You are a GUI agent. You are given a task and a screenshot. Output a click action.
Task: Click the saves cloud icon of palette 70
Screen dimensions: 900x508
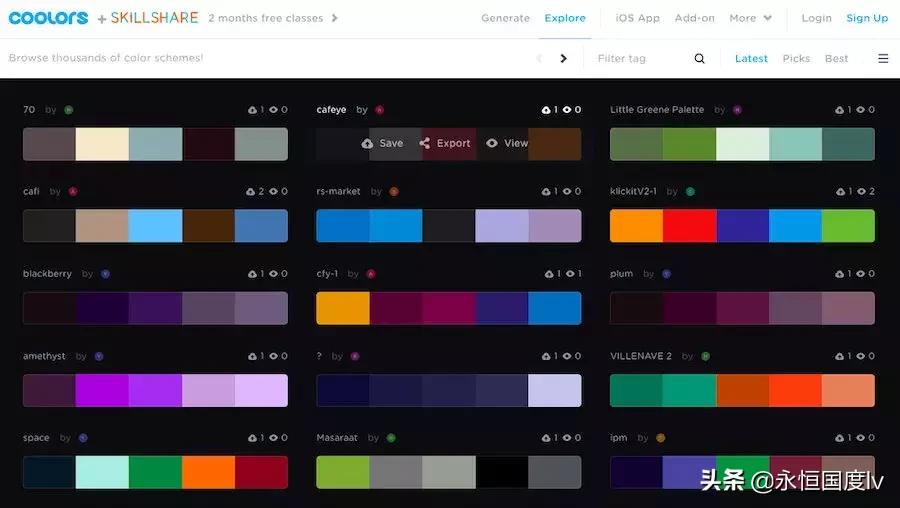tap(253, 110)
